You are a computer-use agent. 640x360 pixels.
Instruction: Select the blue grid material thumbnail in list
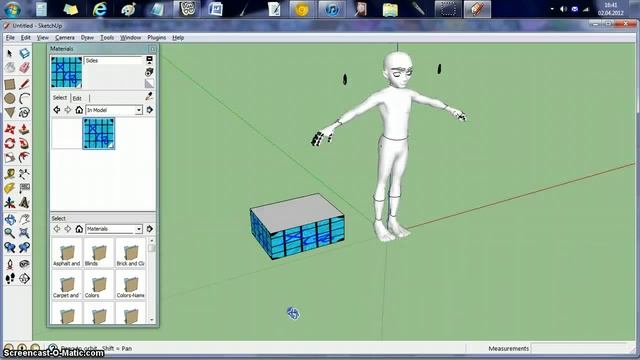click(99, 133)
